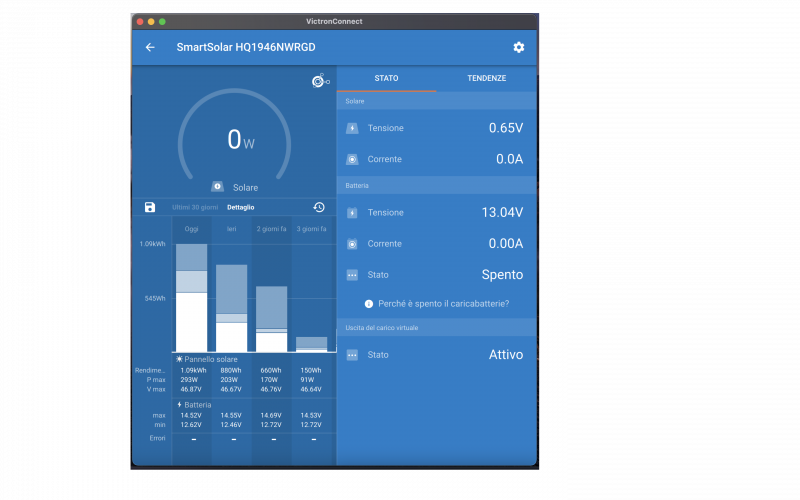Go back using the arrow icon

pyautogui.click(x=150, y=47)
